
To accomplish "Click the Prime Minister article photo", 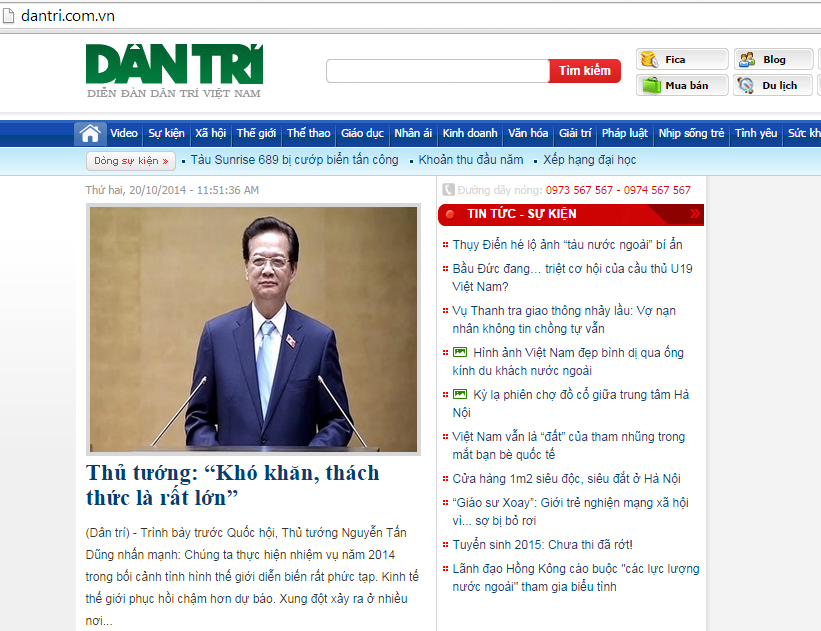I will point(253,329).
